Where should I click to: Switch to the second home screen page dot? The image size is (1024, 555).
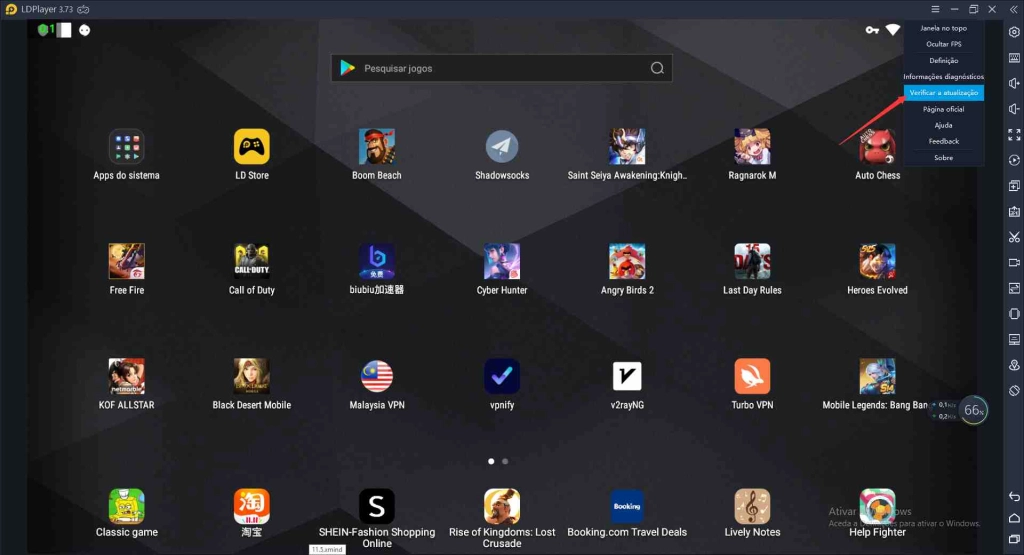505,462
